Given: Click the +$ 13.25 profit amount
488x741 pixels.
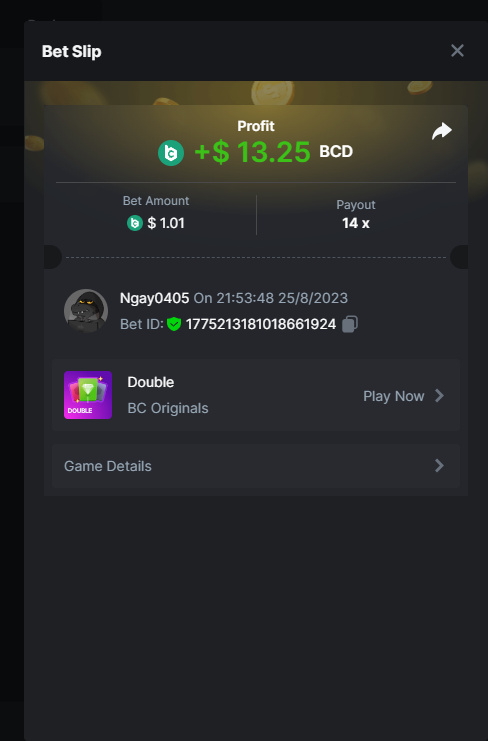Looking at the screenshot, I should 252,152.
